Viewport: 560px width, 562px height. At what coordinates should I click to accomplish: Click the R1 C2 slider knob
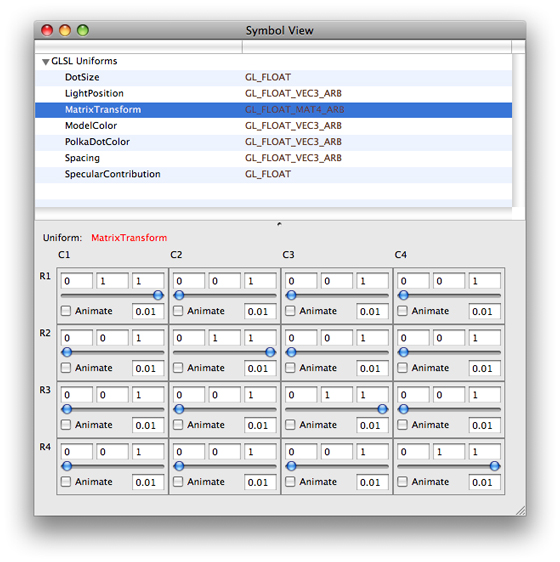(179, 295)
